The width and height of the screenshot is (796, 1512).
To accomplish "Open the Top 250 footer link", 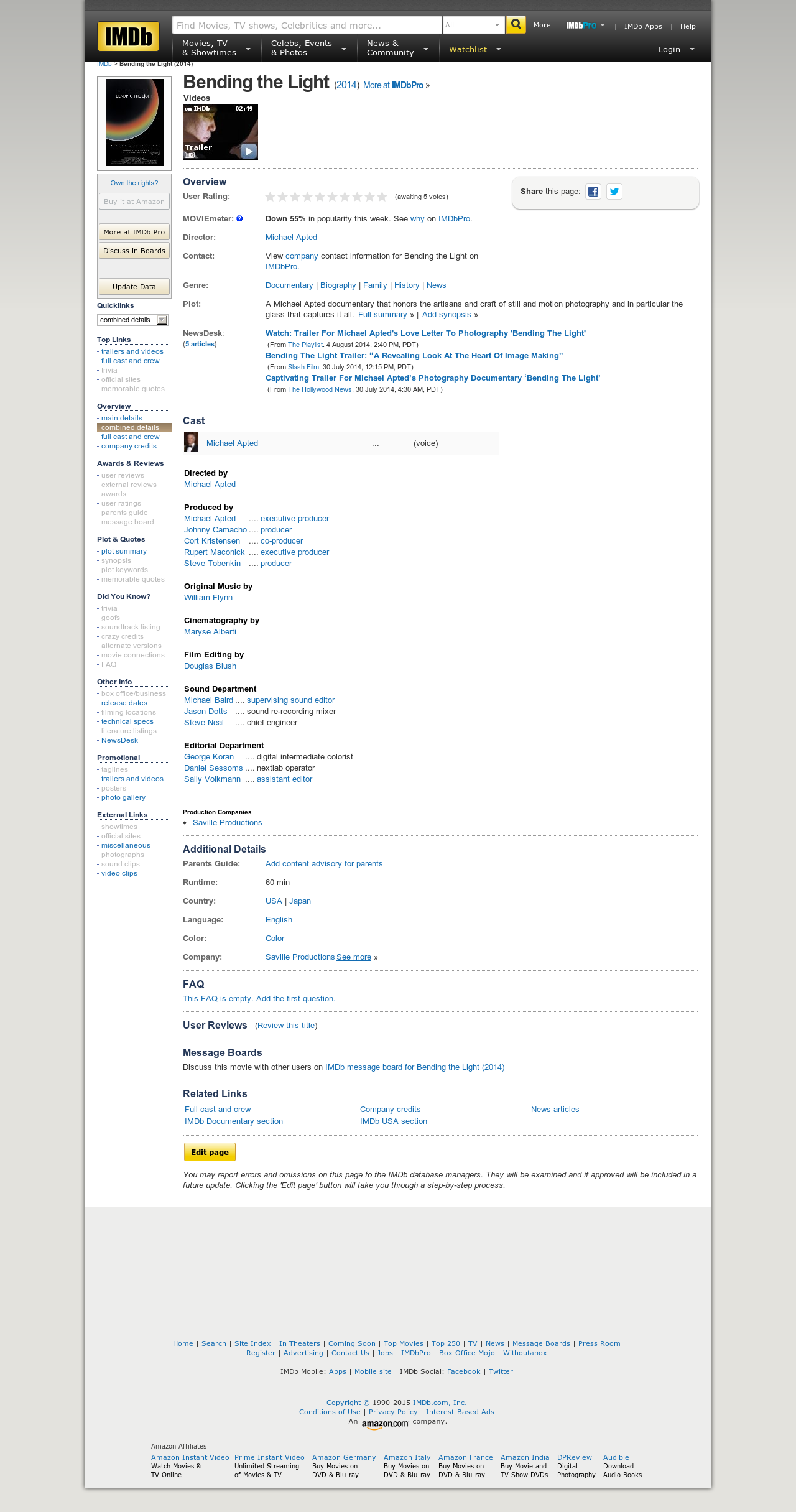I will (446, 1343).
